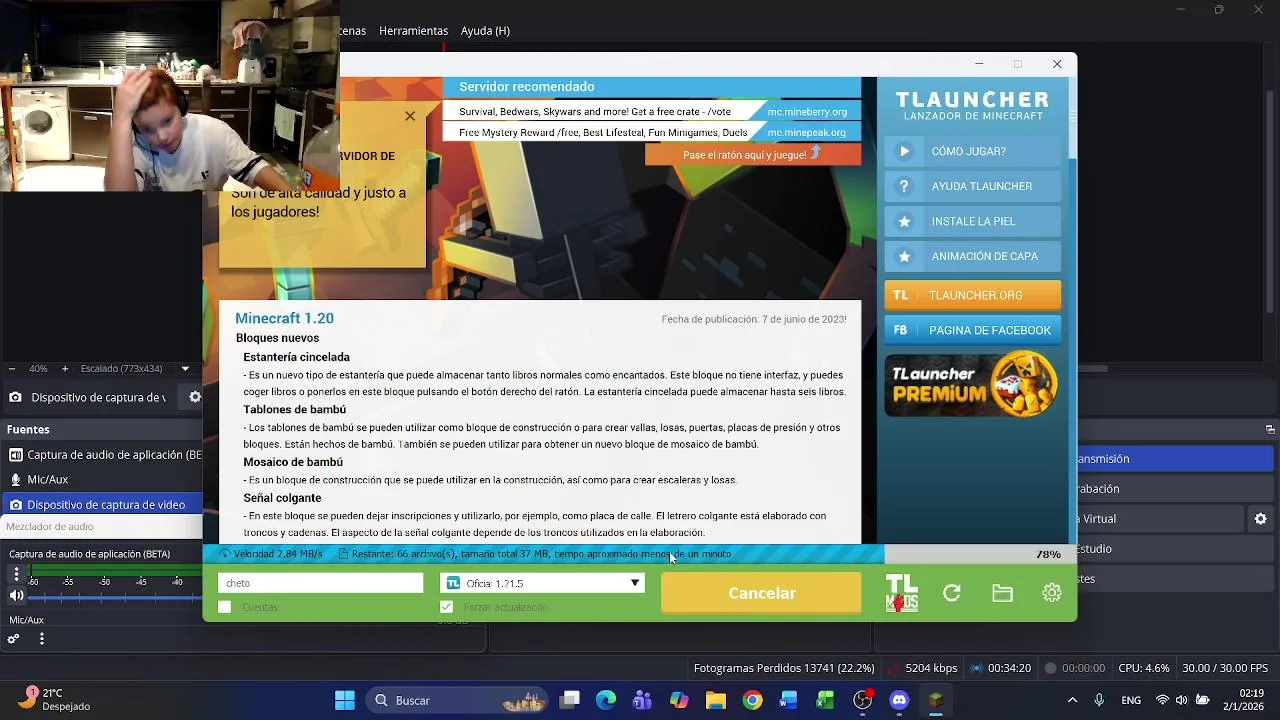
Task: Open three-dot menu of application audio capture
Action: 16,574
